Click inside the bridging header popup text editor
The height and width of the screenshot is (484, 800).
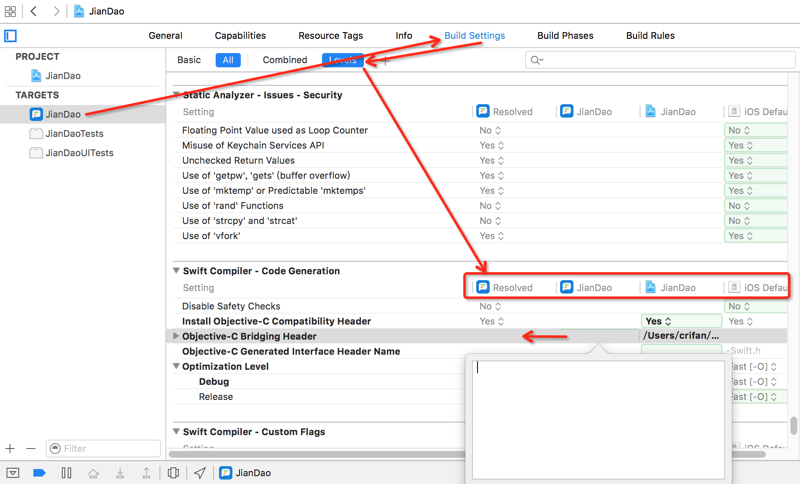(x=598, y=419)
